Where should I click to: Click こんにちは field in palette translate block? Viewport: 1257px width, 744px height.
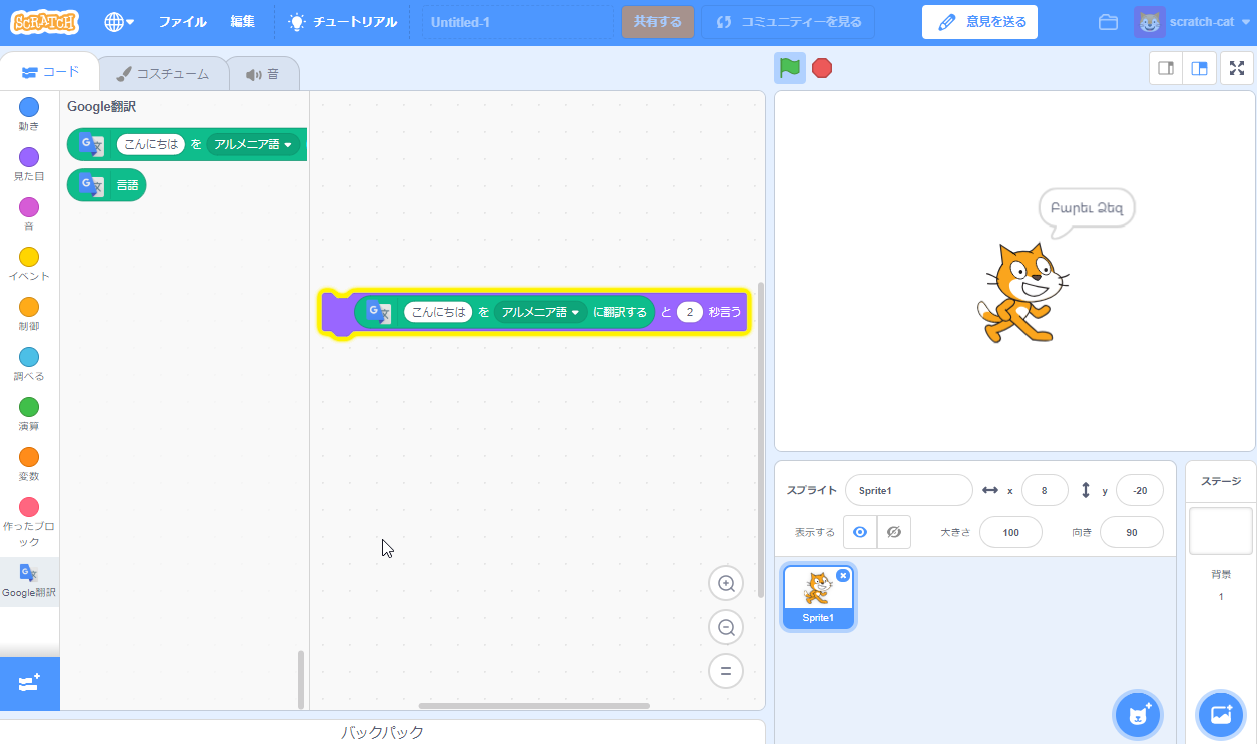[x=151, y=144]
